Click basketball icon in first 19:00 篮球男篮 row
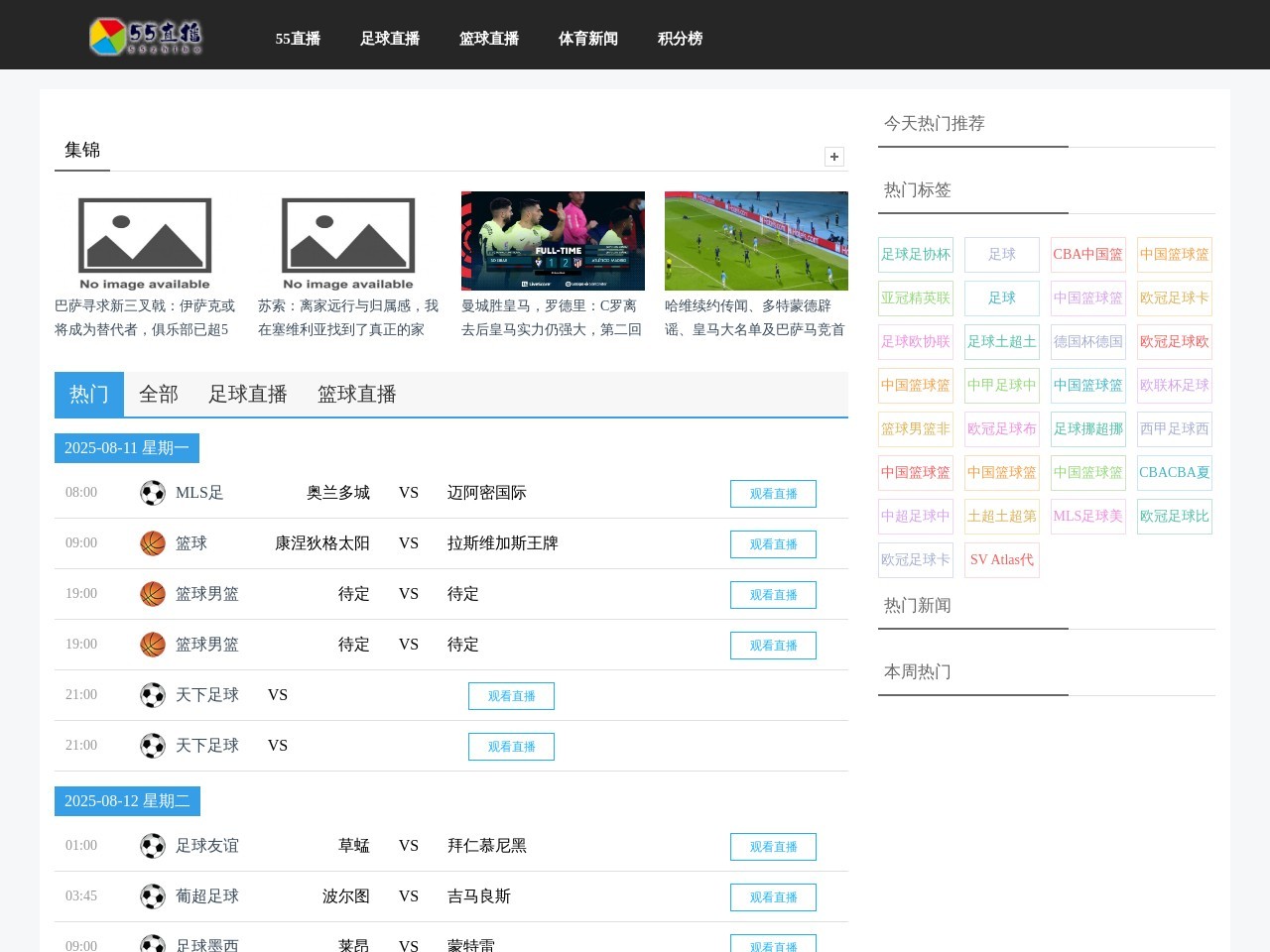The width and height of the screenshot is (1270, 952). click(x=153, y=594)
